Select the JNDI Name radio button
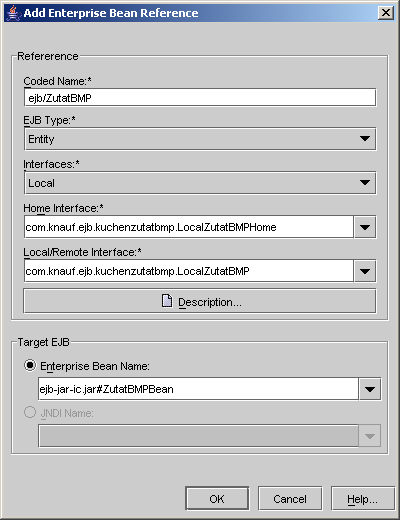Screen dimensions: 400x520 click(x=30, y=412)
